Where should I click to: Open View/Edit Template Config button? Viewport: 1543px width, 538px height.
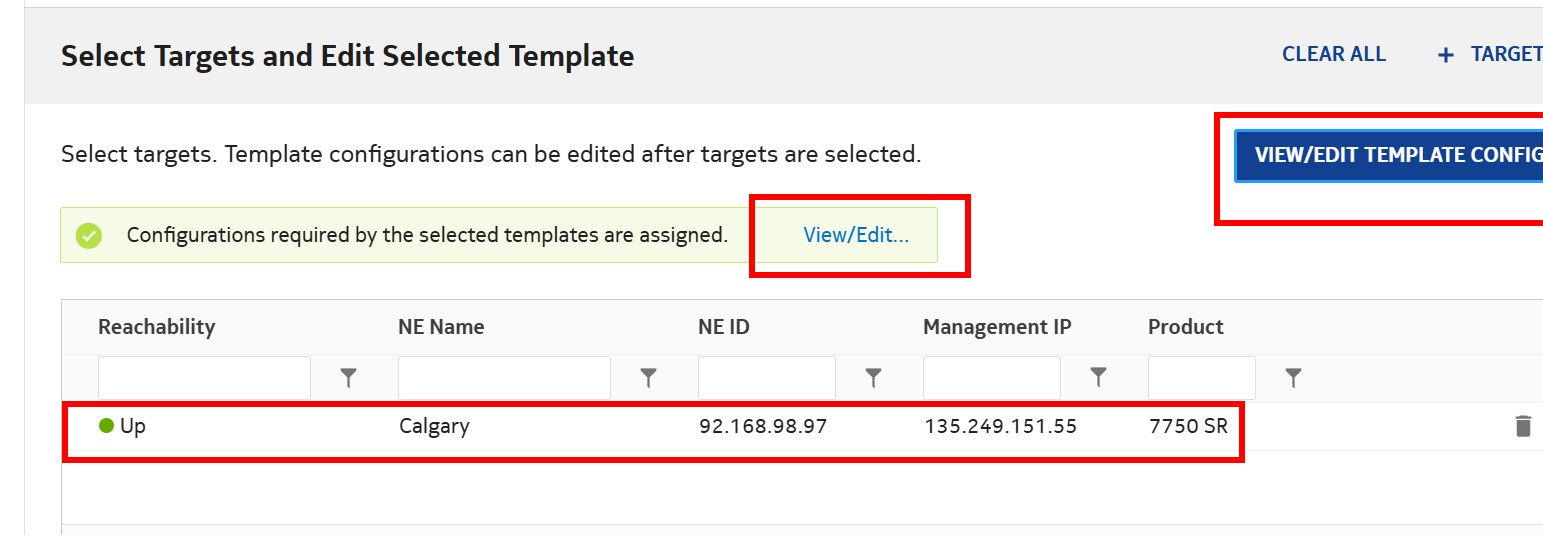pos(1390,156)
